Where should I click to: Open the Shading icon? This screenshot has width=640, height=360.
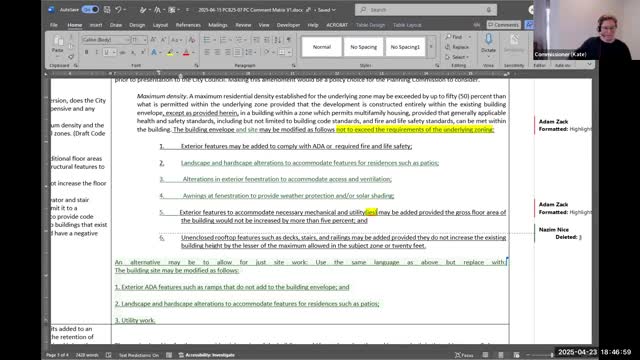[x=266, y=52]
